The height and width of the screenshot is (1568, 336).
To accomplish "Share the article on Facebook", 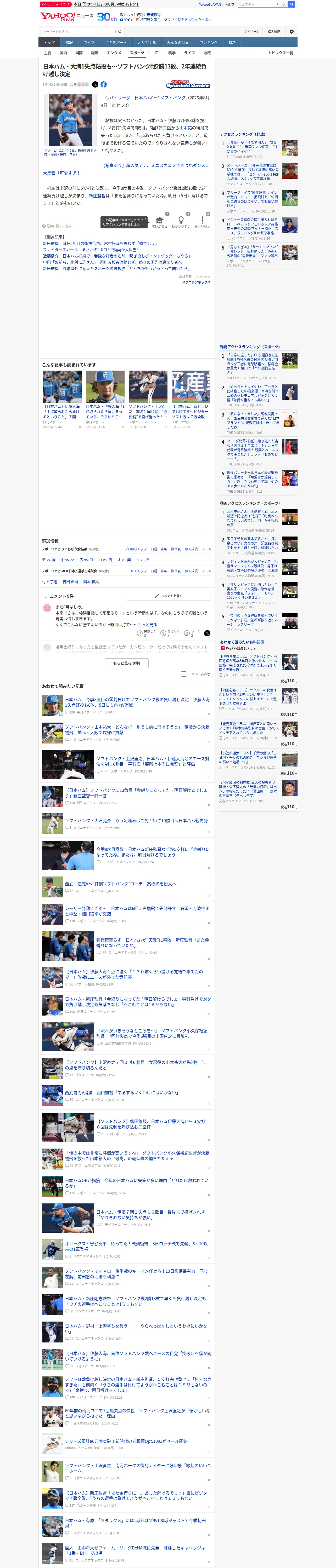I will [x=104, y=85].
